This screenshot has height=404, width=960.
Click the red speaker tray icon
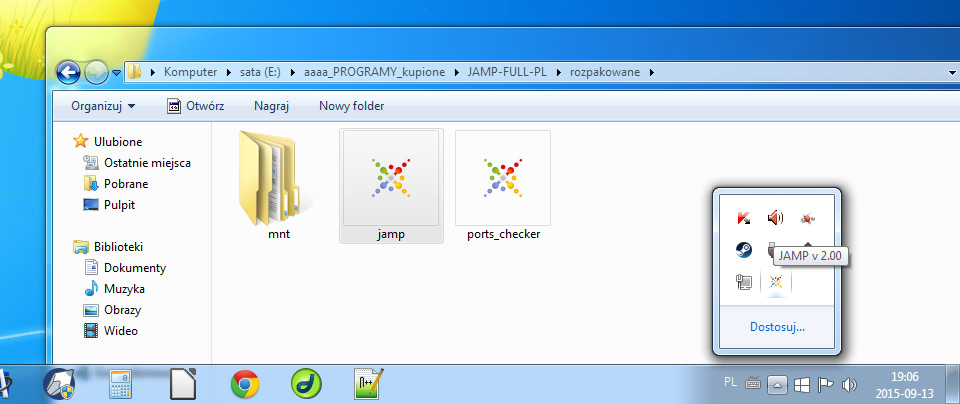coord(775,217)
